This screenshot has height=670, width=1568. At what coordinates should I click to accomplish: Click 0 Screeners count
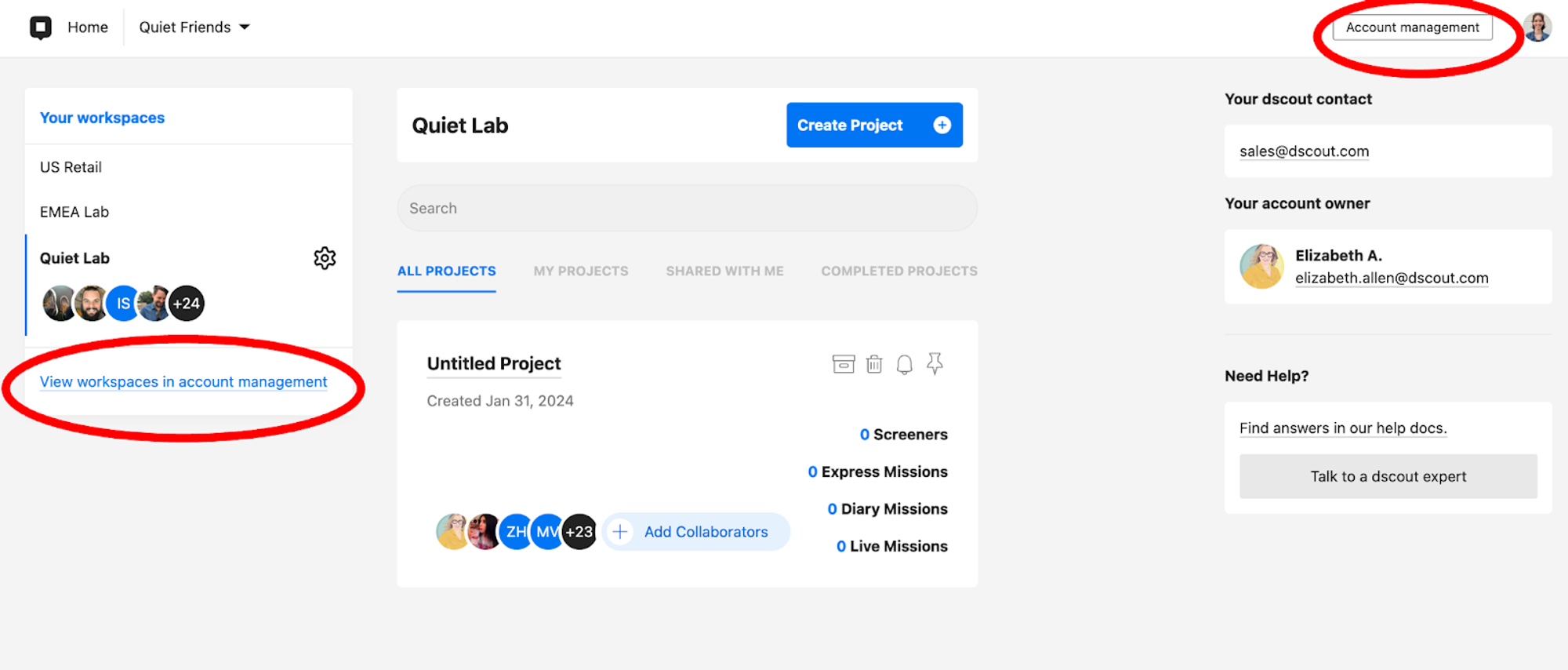(903, 435)
